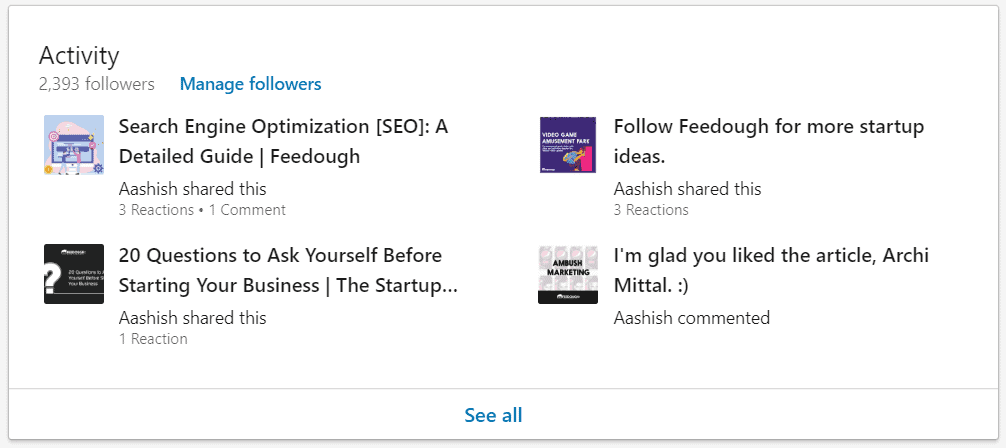
Task: View "1 Comment" on the SEO post
Action: coord(247,210)
